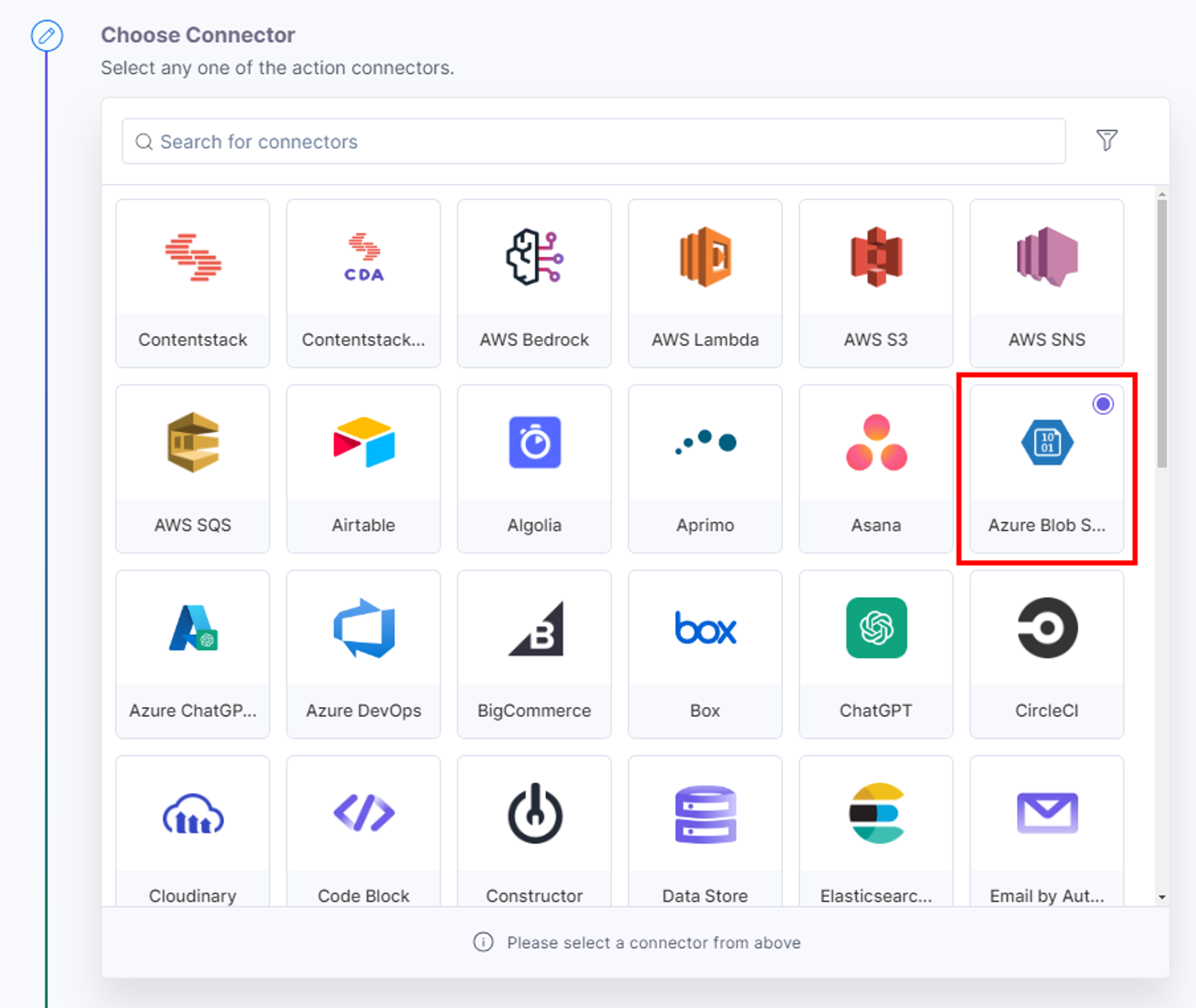
Task: Pick the Elasticsearch connector icon
Action: 876,813
